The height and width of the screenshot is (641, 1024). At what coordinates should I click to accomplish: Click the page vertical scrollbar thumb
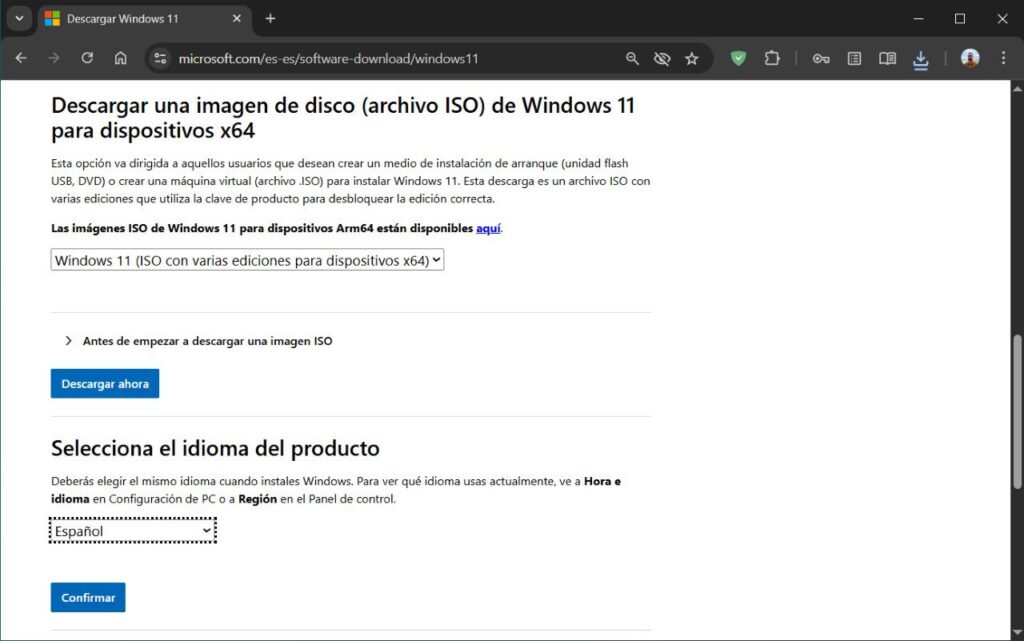click(1017, 411)
